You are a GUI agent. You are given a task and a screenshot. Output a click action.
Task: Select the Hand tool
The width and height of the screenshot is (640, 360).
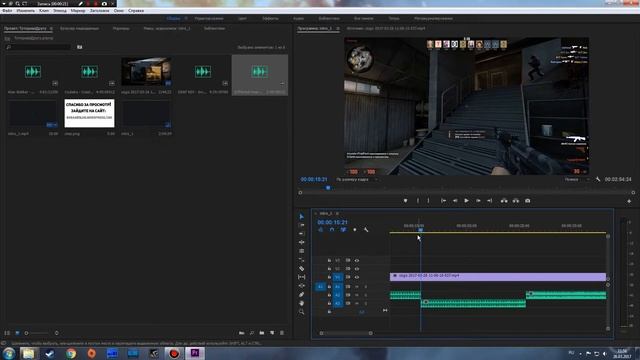point(301,303)
